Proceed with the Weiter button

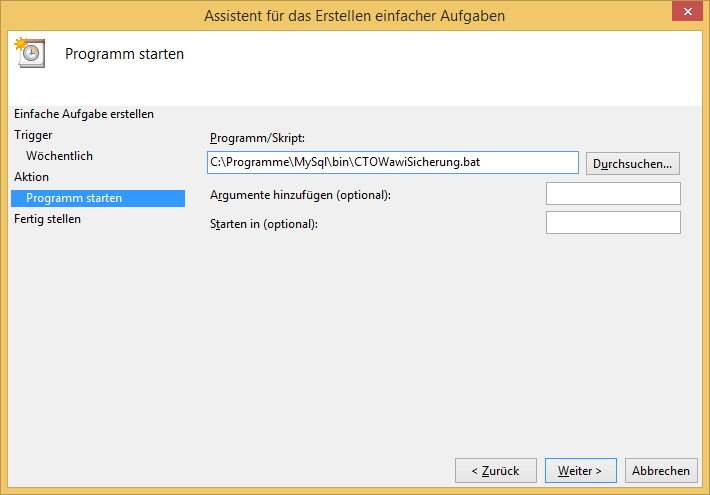point(580,470)
